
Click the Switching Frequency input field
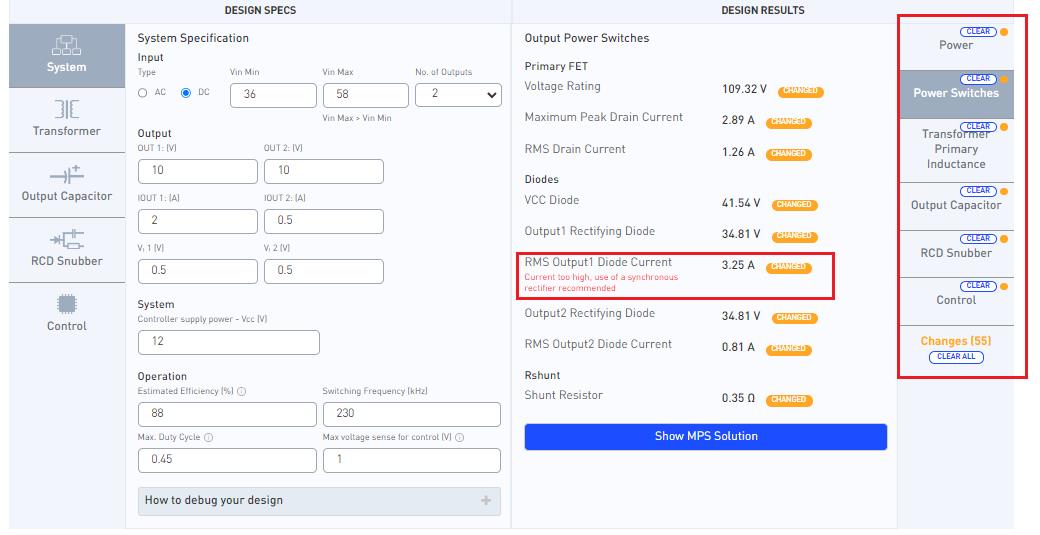[x=411, y=414]
